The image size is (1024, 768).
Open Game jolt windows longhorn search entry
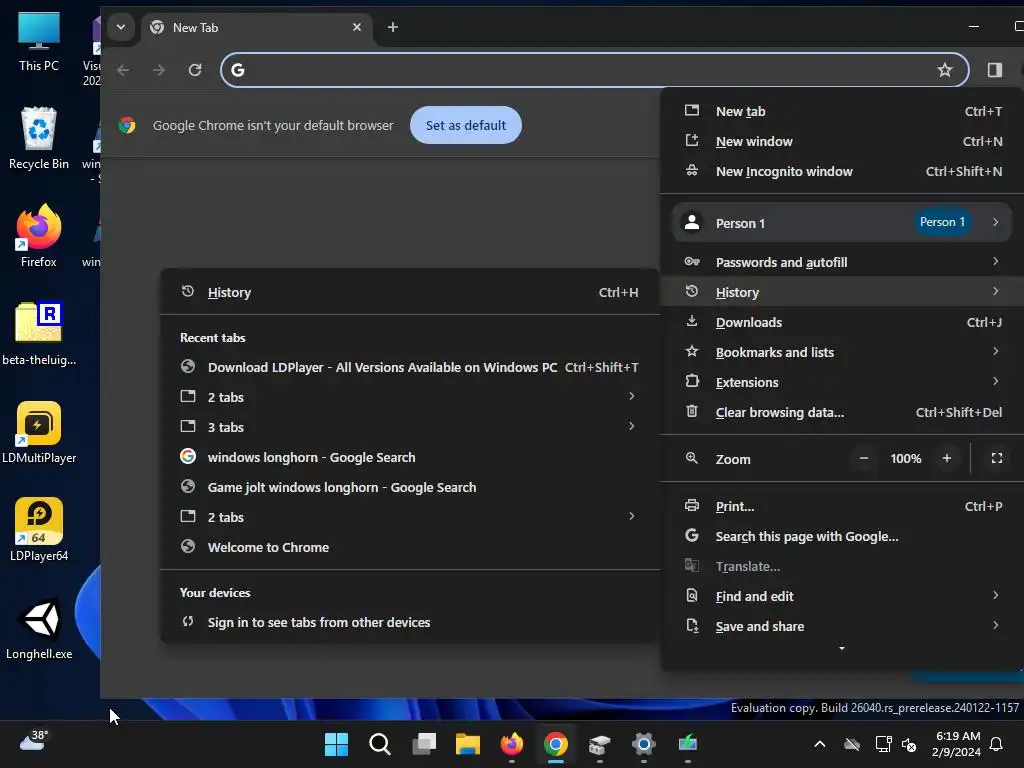[x=410, y=488]
